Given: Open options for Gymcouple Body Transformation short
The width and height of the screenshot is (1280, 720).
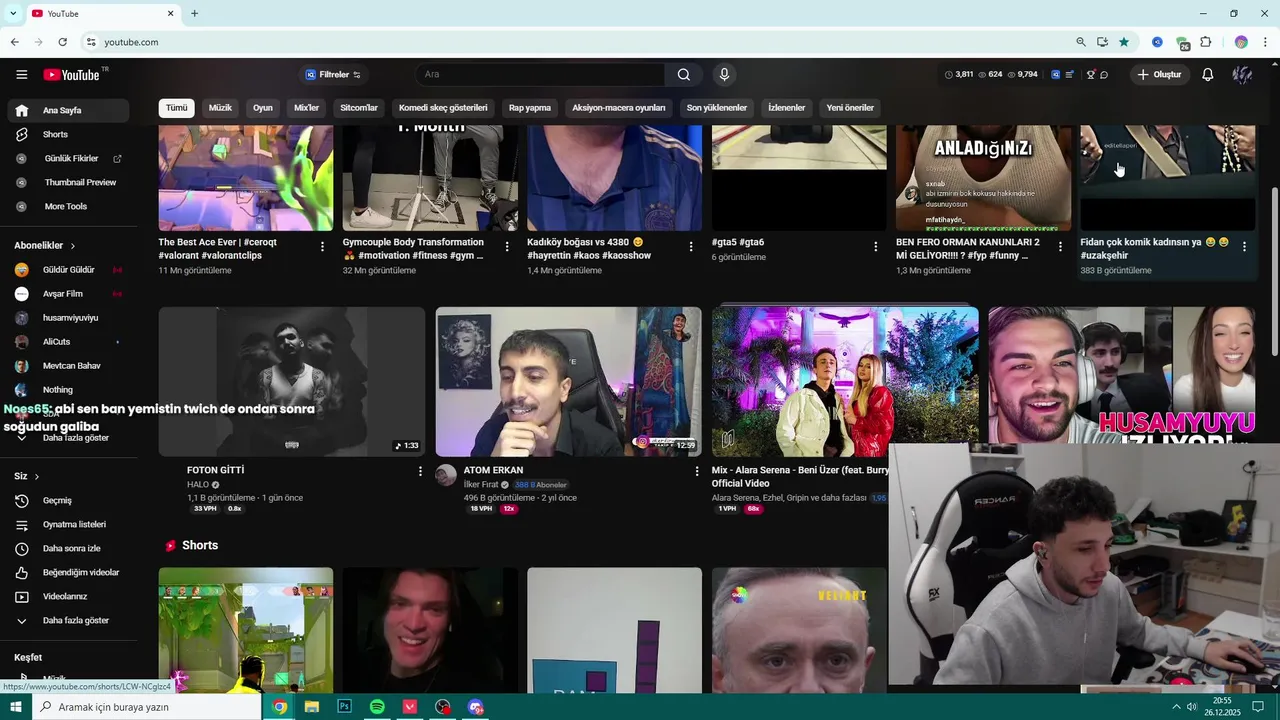Looking at the screenshot, I should [x=507, y=246].
